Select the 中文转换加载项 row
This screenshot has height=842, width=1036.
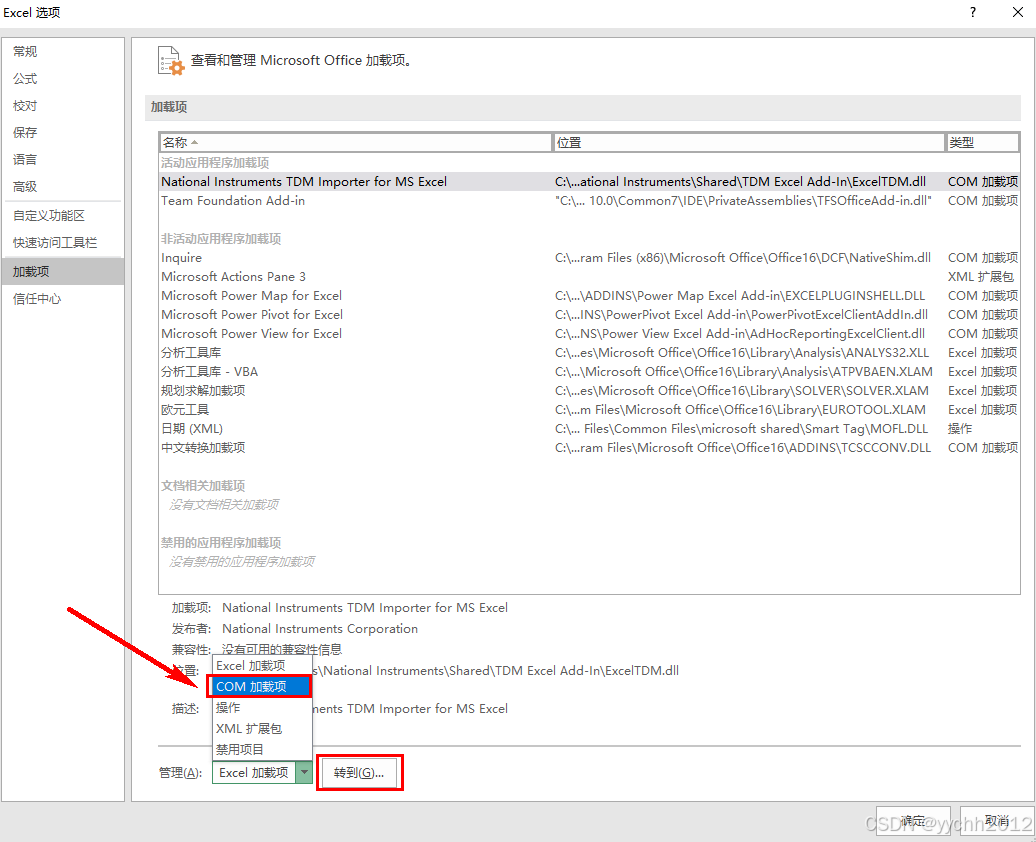(589, 447)
